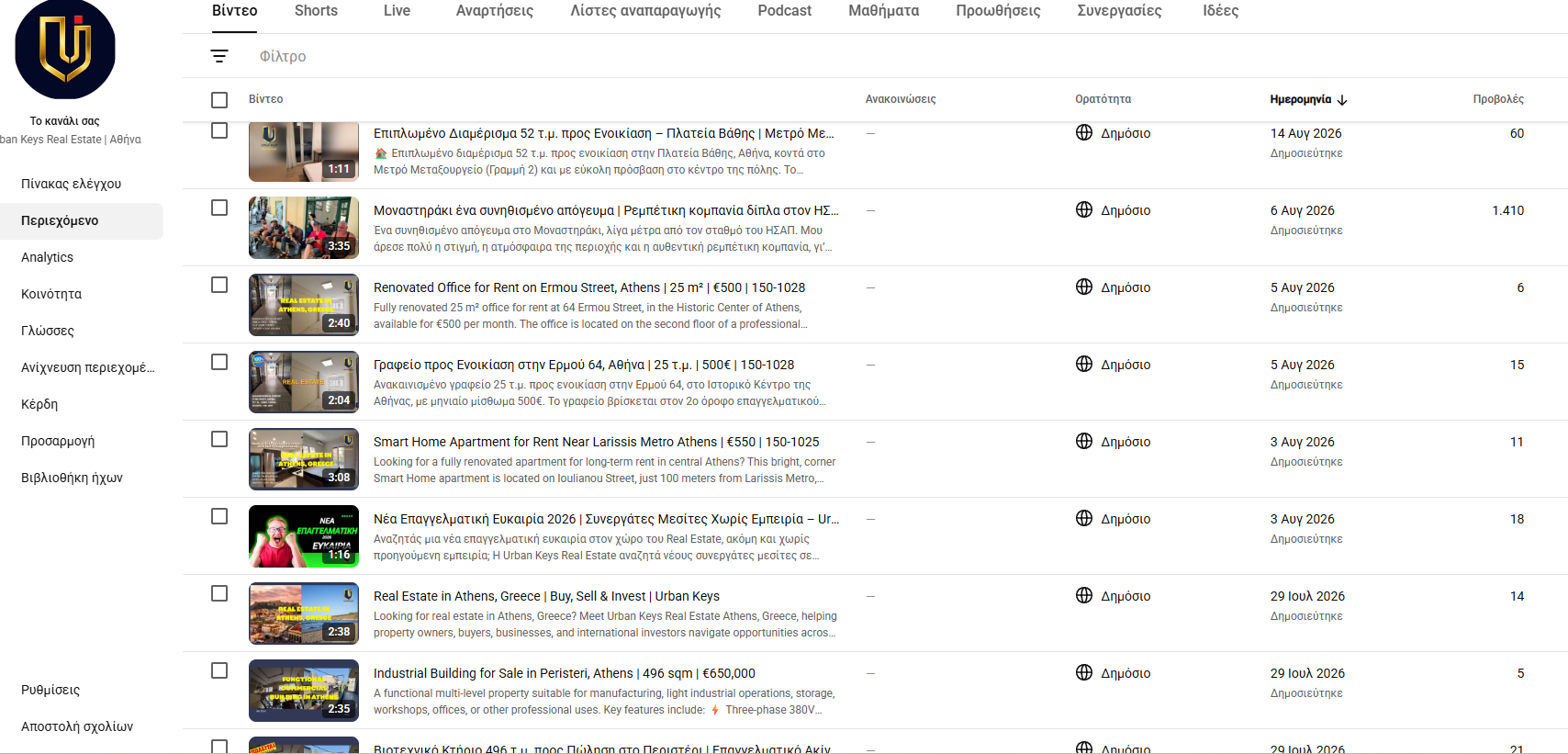The width and height of the screenshot is (1568, 754).
Task: Open visibility dropdown Δημόσιο for Μοναστηράκι row
Action: coord(1126,210)
